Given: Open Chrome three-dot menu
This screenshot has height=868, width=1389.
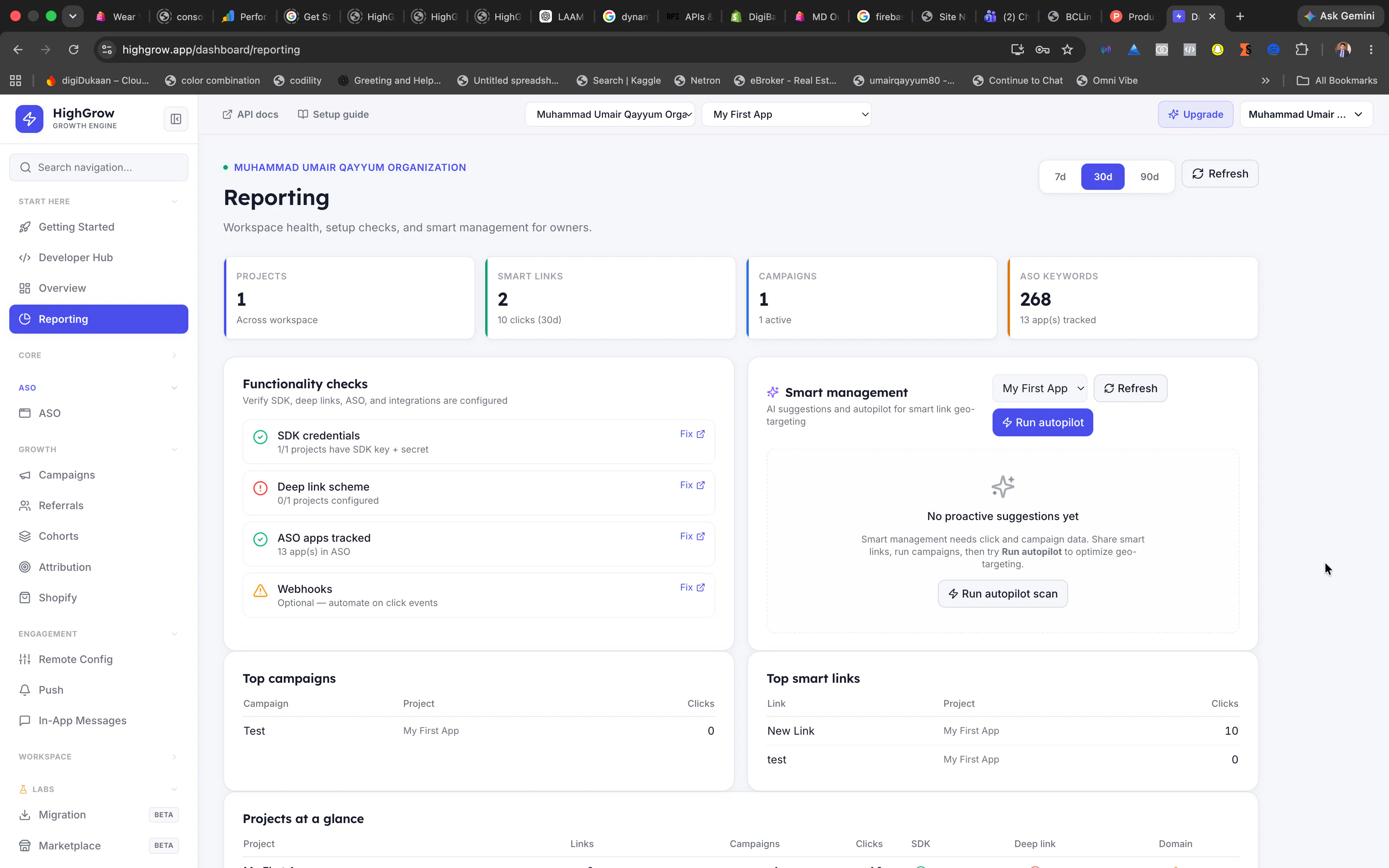Looking at the screenshot, I should click(x=1371, y=50).
